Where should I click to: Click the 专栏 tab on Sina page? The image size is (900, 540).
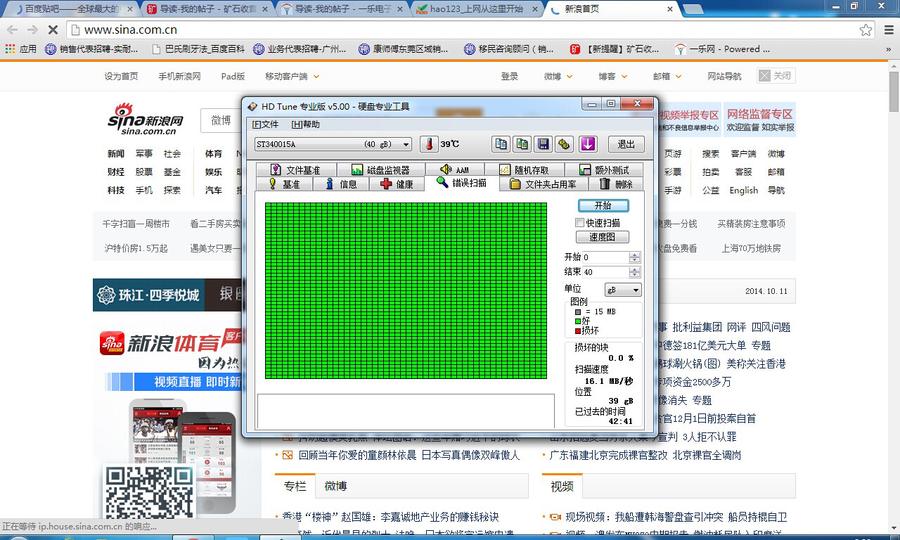[x=295, y=486]
